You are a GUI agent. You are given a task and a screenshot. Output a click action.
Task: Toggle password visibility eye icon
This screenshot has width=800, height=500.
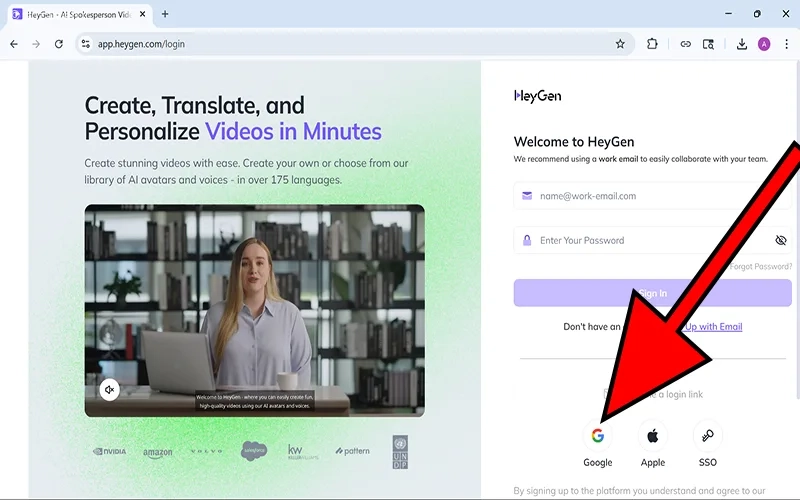point(781,240)
